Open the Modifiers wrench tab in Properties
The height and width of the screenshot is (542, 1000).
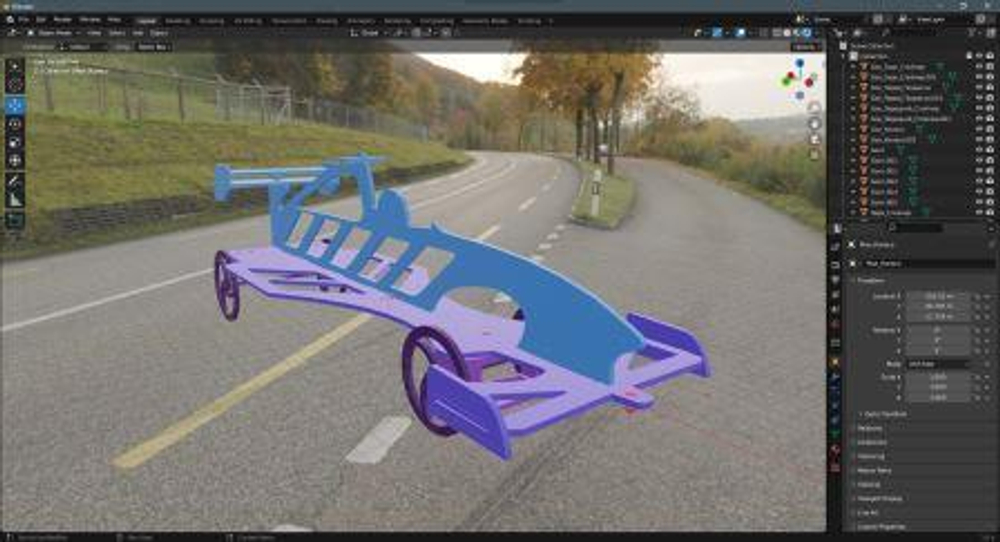point(836,376)
